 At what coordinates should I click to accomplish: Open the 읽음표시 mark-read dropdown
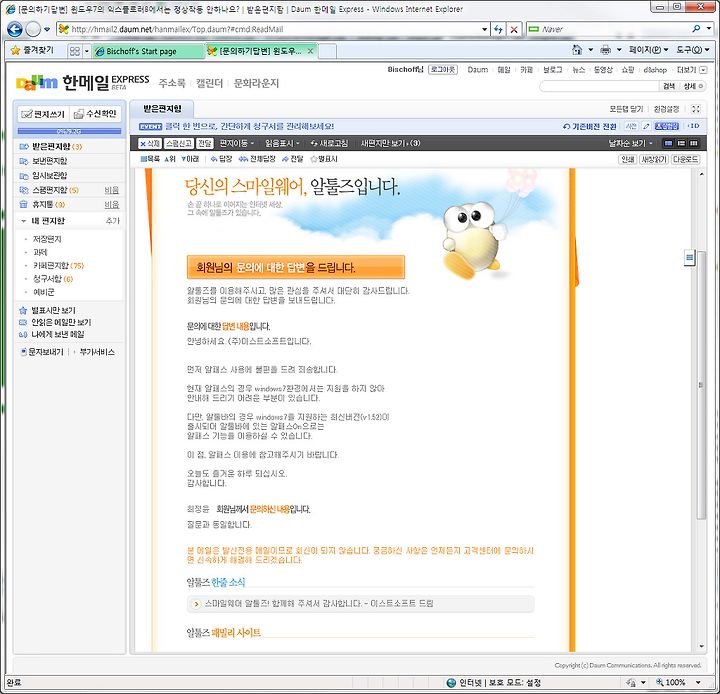click(x=282, y=143)
